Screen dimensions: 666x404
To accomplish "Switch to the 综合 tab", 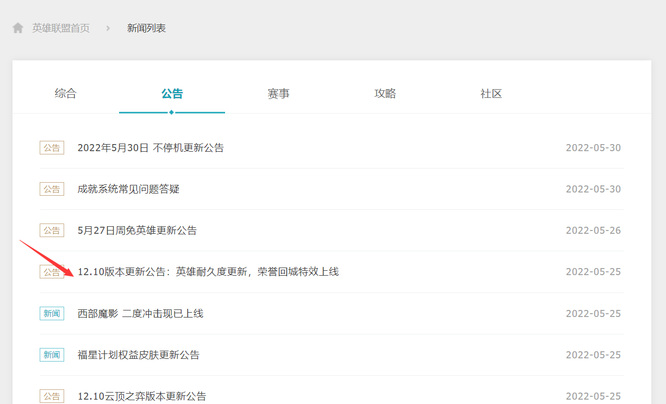I will pos(65,93).
